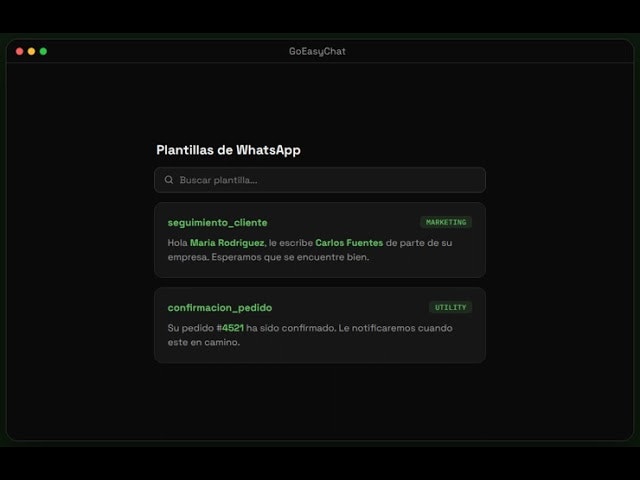The width and height of the screenshot is (640, 480).
Task: Click the text 'este en camino.'
Action: tap(204, 342)
